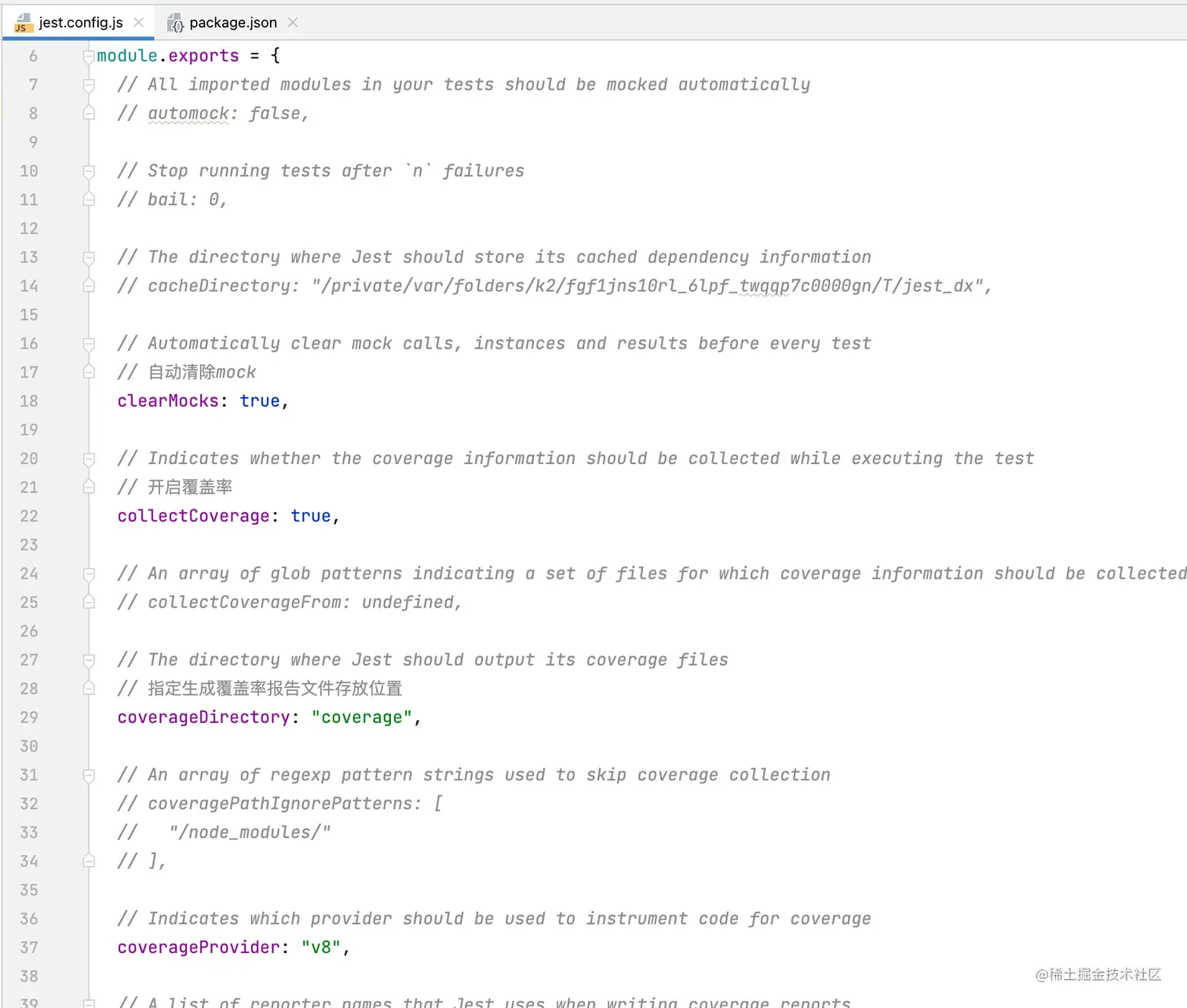Click the JSON file icon on package.json tab
The height and width of the screenshot is (1008, 1187).
point(175,23)
